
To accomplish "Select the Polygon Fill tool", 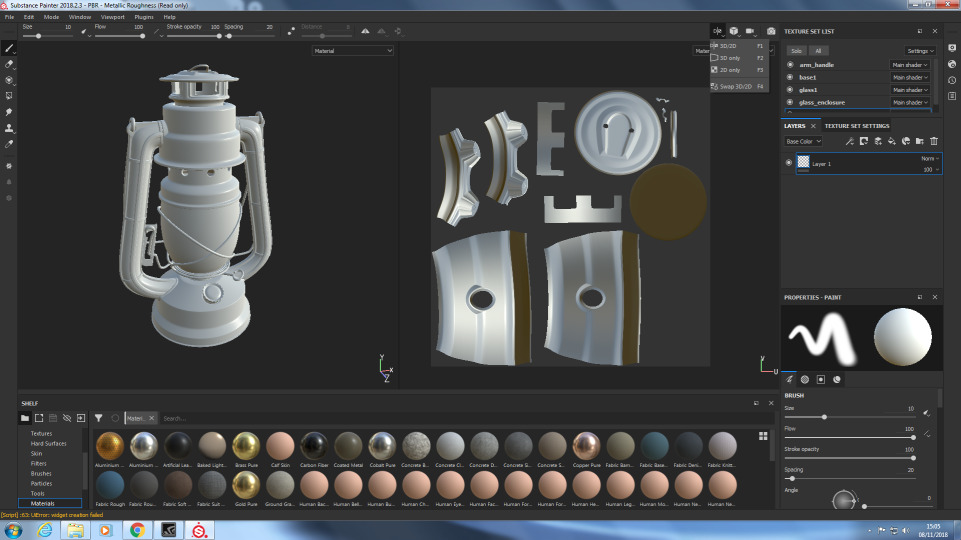I will point(9,96).
